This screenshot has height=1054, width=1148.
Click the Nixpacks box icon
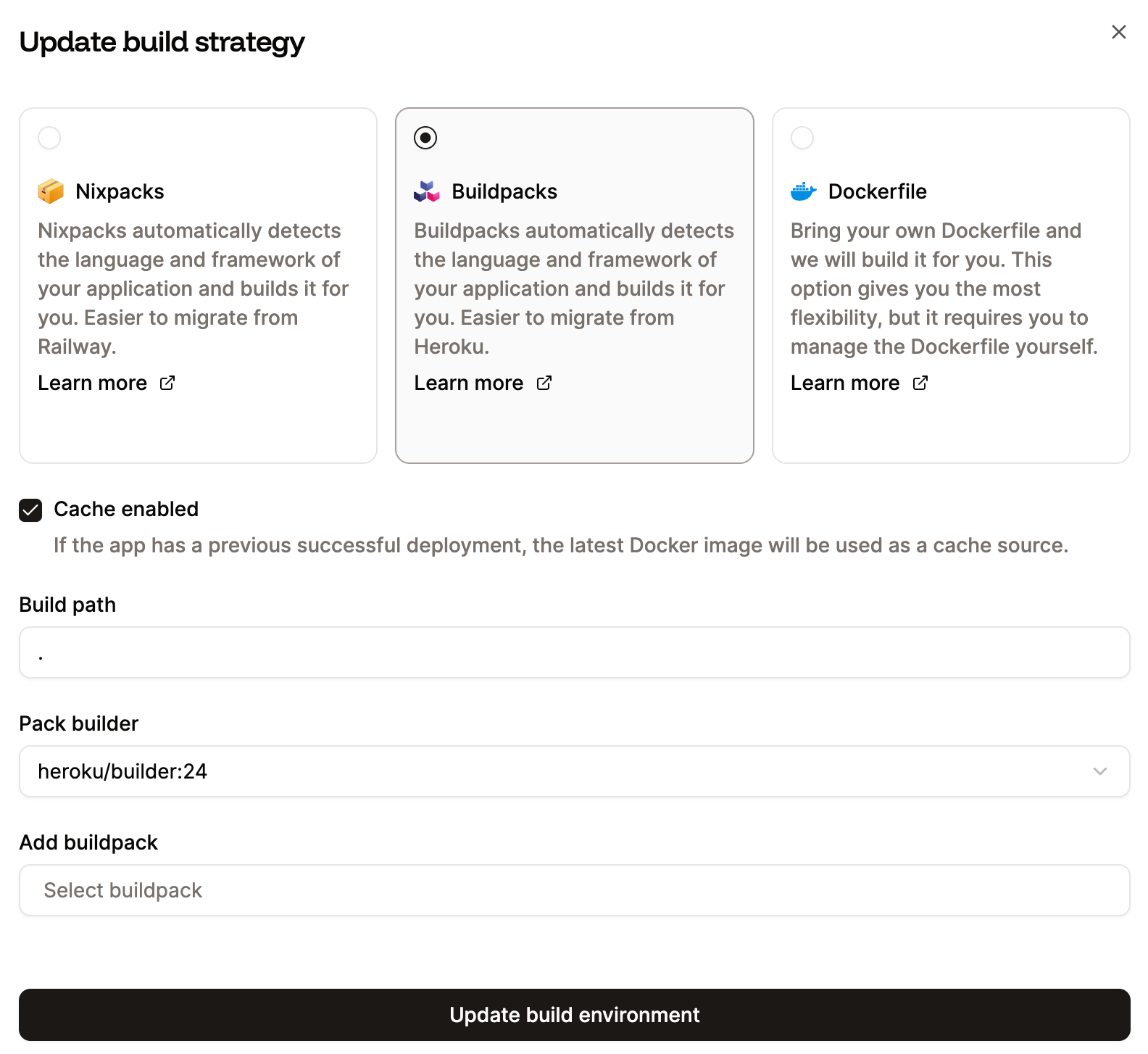tap(51, 191)
